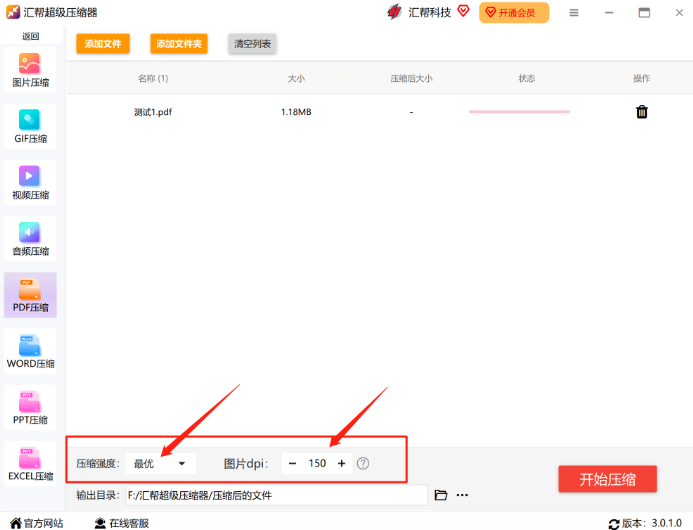Viewport: 693px width, 530px height.
Task: Click the 压缩后大小 column header
Action: [411, 79]
